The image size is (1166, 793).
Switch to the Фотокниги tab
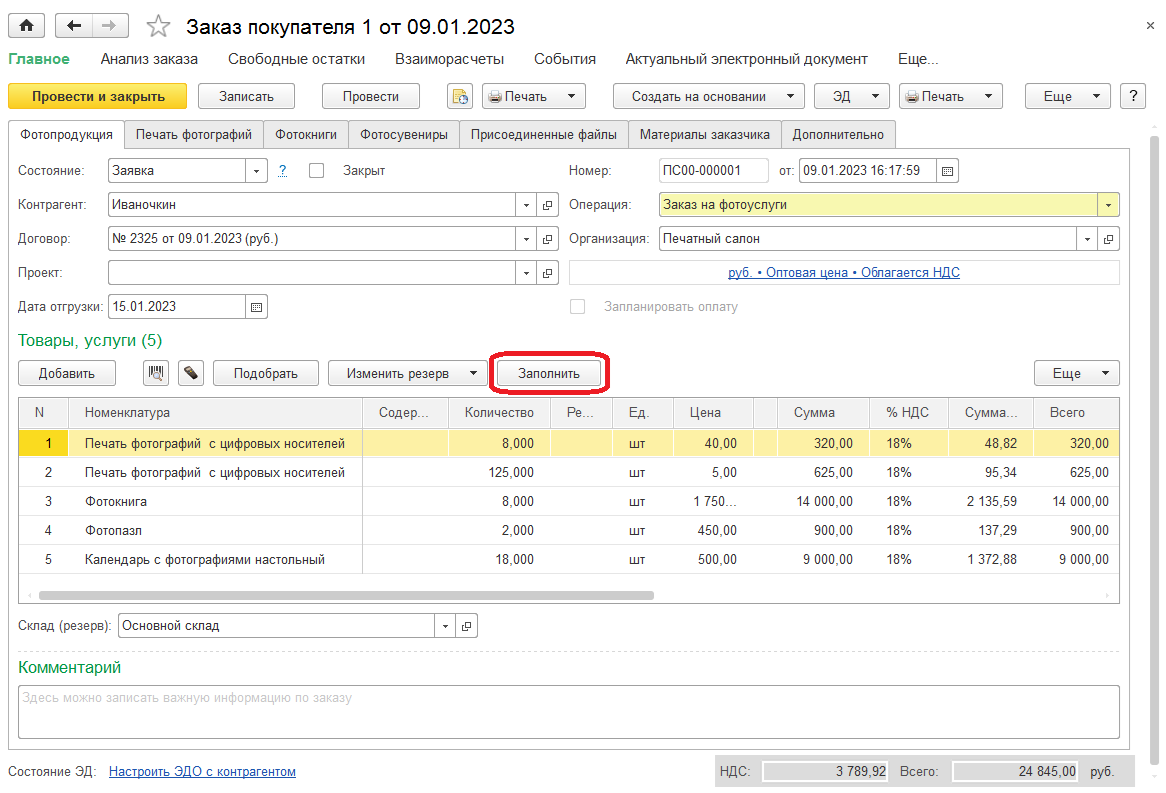[x=306, y=135]
